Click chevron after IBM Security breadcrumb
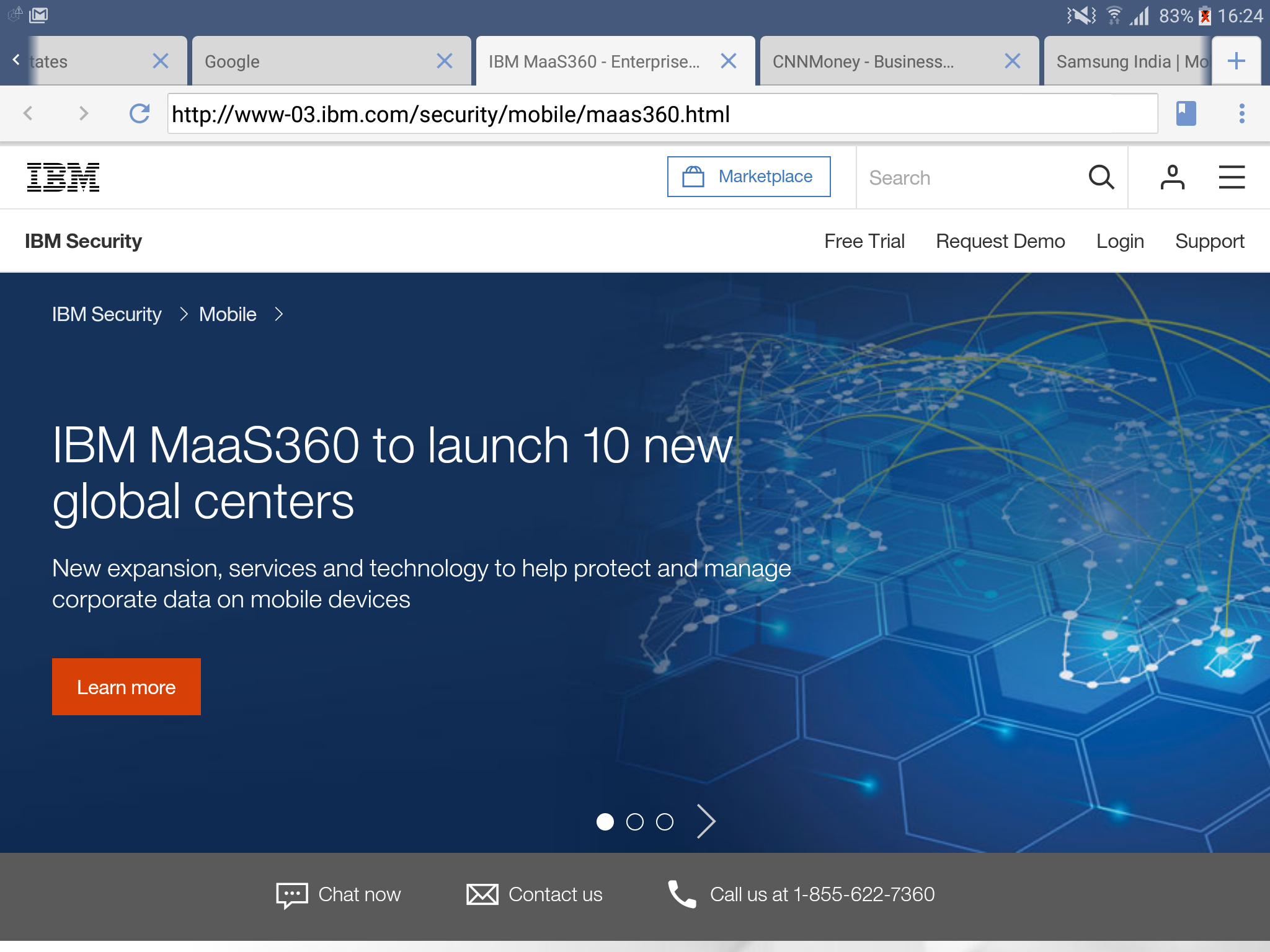 click(183, 314)
